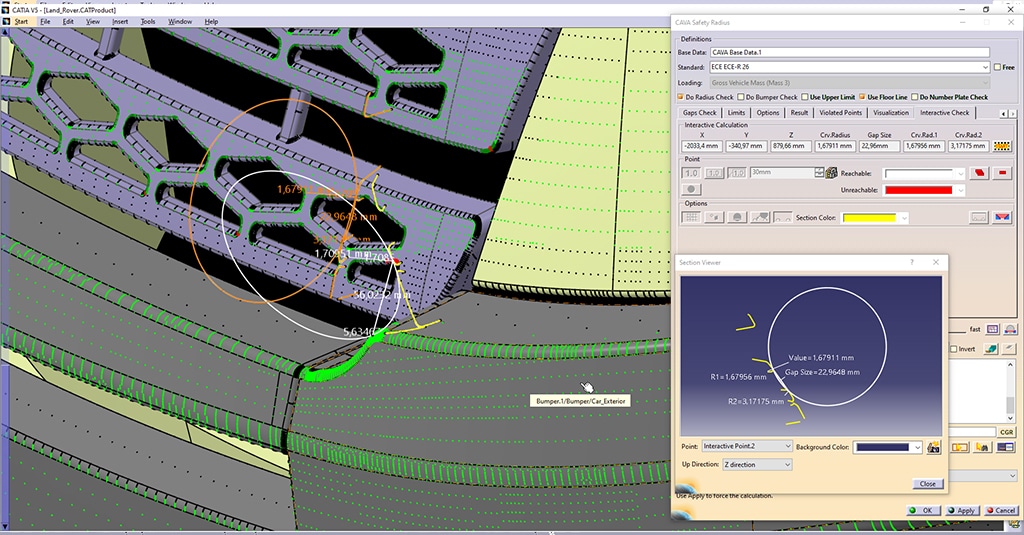
Task: Click the binoculars icon below CGR
Action: coord(982,447)
